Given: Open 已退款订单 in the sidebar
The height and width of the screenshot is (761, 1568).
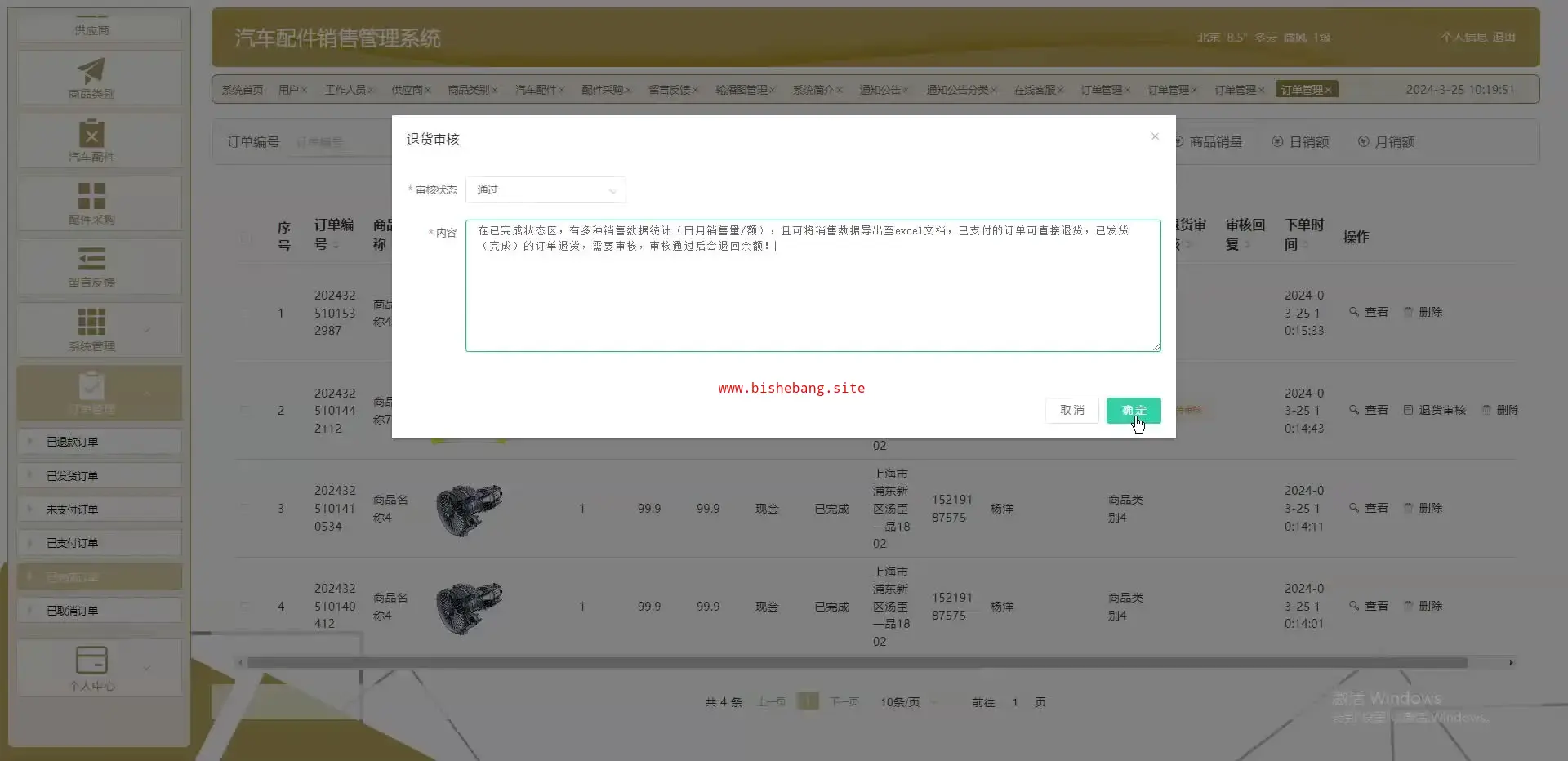Looking at the screenshot, I should [x=99, y=442].
